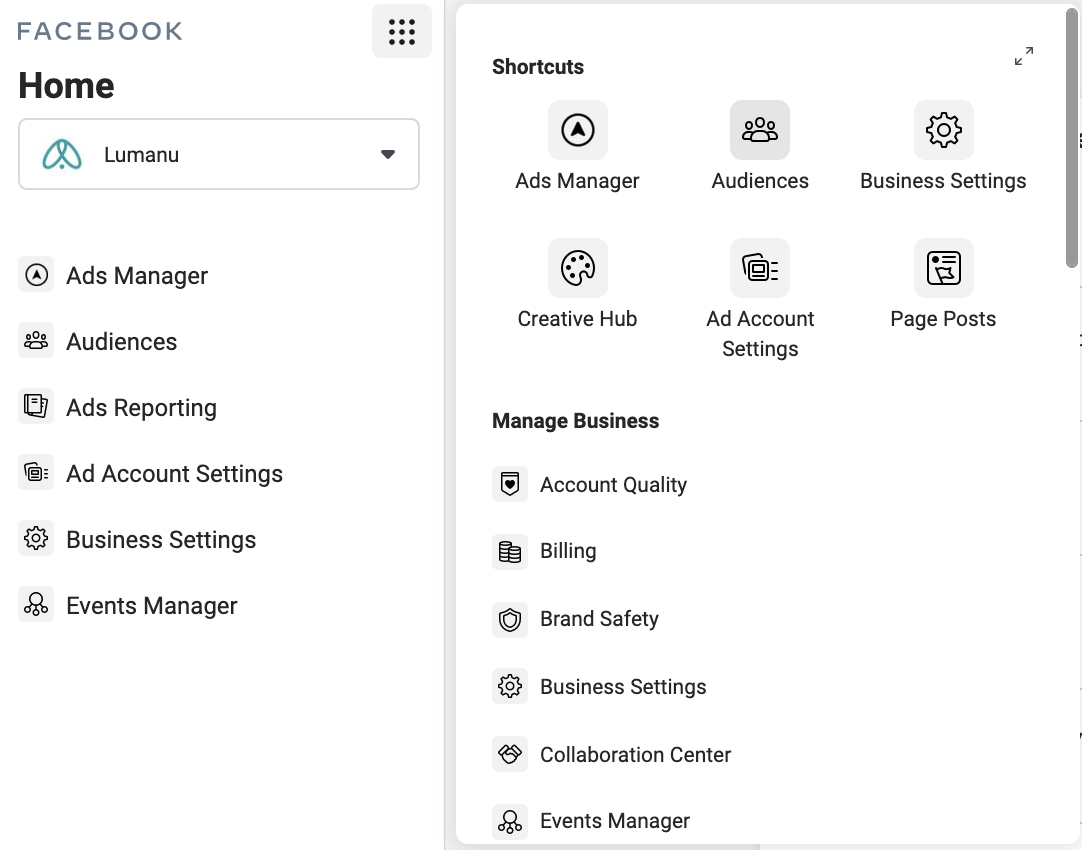Viewport: 1082px width, 850px height.
Task: Open Account Quality link
Action: pos(613,484)
